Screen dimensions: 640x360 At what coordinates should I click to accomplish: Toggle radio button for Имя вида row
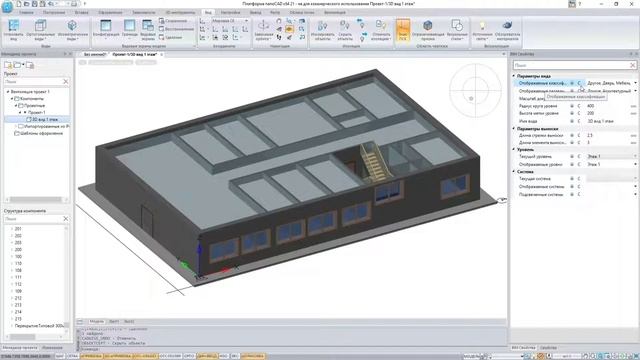coord(572,121)
